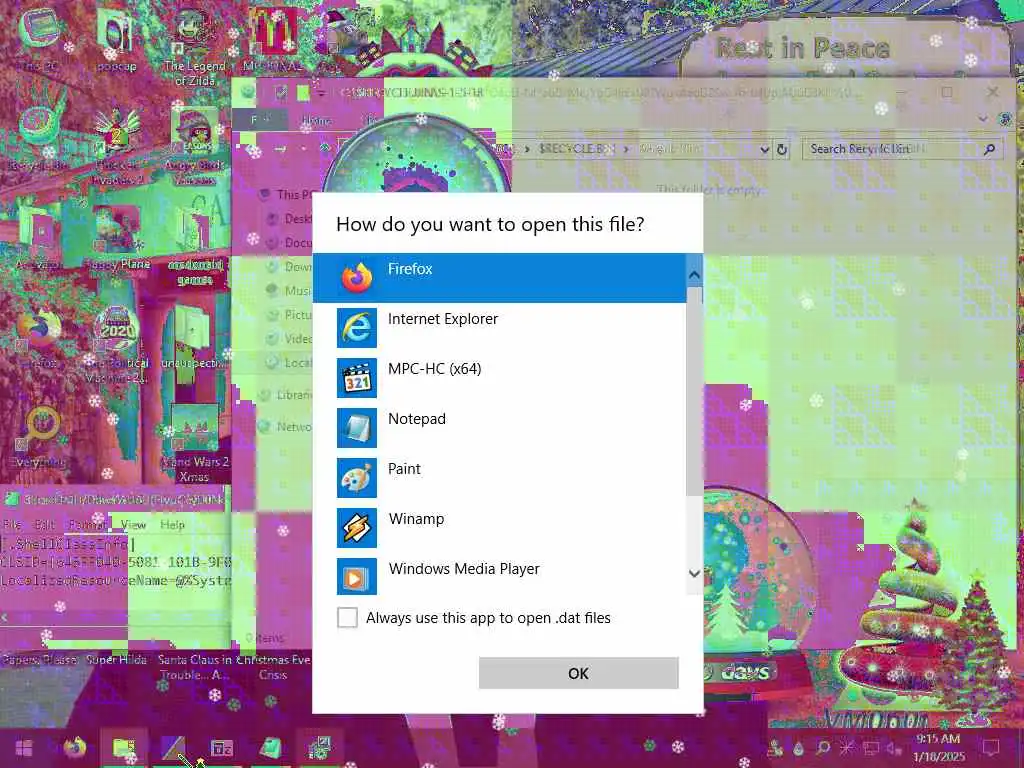The image size is (1024, 768).
Task: Confirm the dialog with the OK button
Action: 579,673
